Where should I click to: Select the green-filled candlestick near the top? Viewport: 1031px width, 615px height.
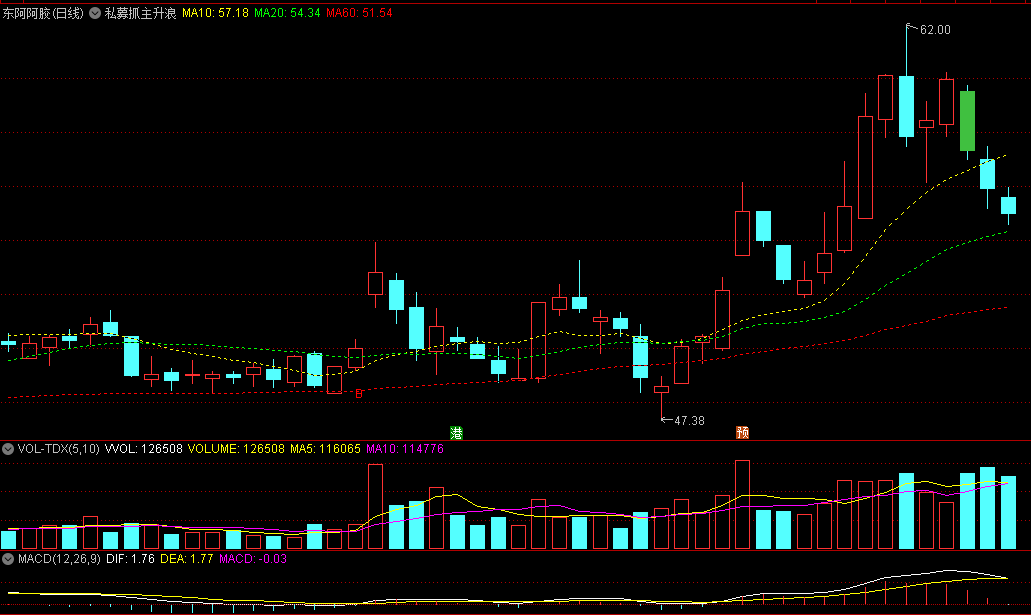point(967,121)
